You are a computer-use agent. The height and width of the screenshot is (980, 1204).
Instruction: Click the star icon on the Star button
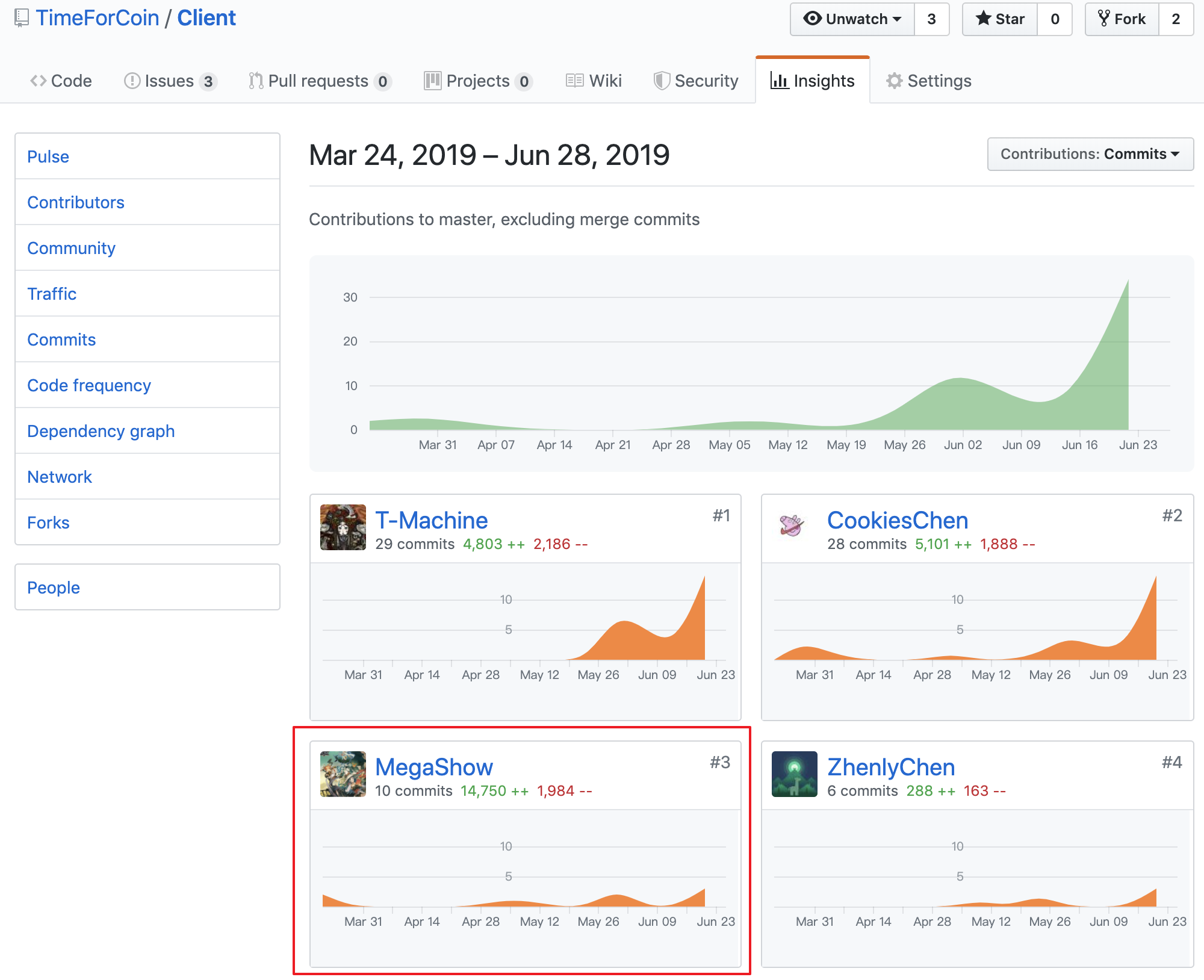[x=984, y=18]
